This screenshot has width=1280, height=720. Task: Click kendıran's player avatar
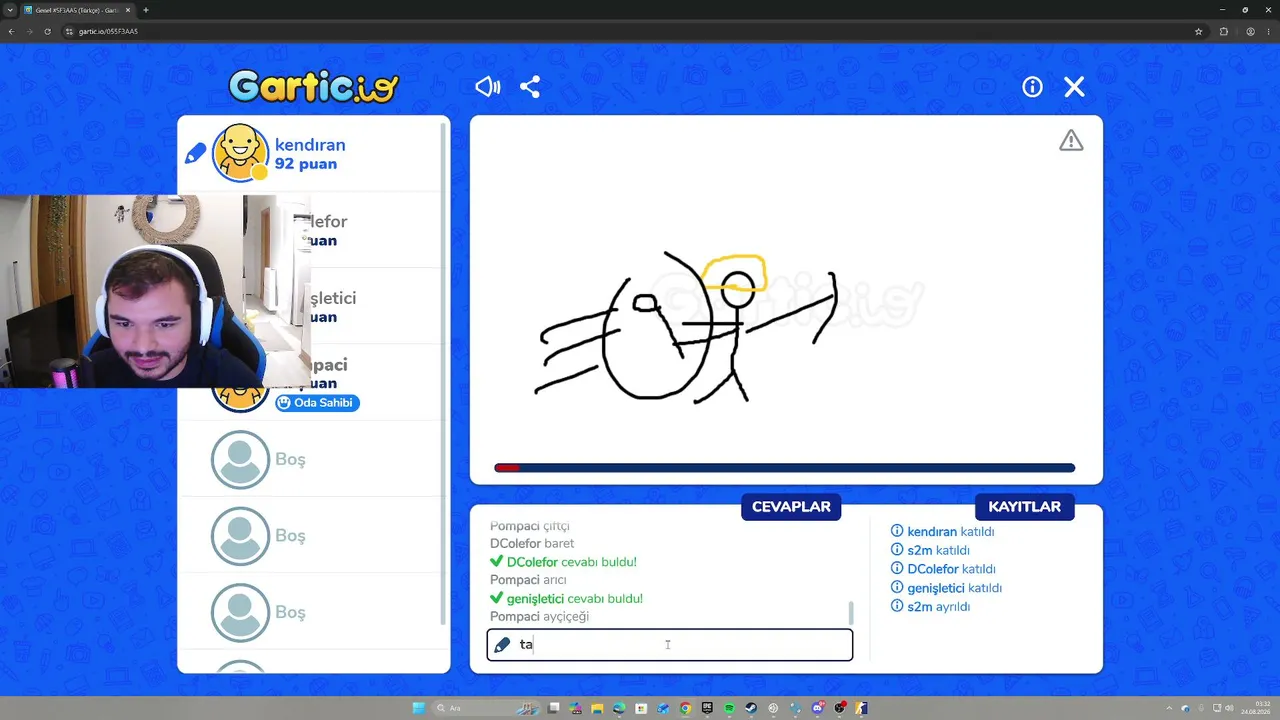pos(240,153)
